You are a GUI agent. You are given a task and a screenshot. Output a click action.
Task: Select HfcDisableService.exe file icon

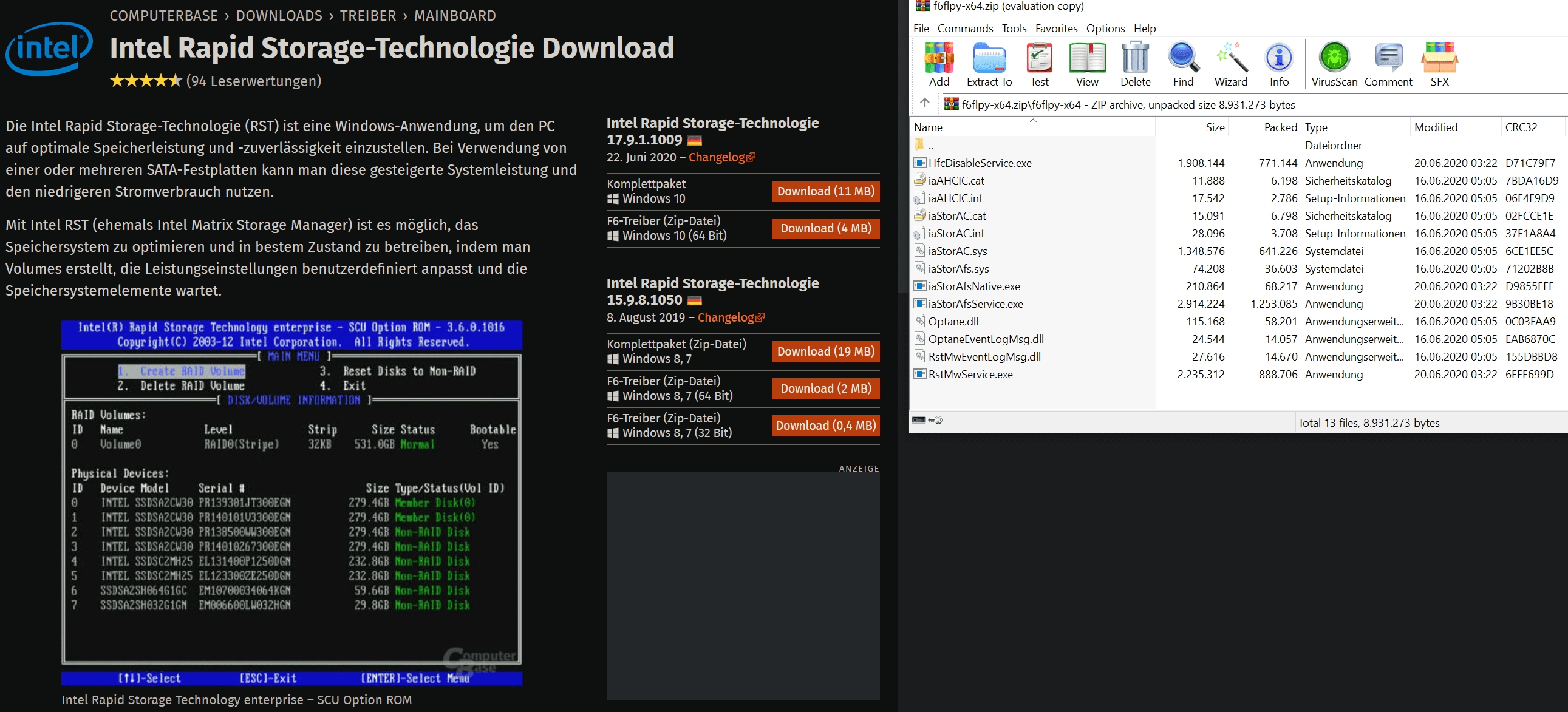click(x=920, y=163)
